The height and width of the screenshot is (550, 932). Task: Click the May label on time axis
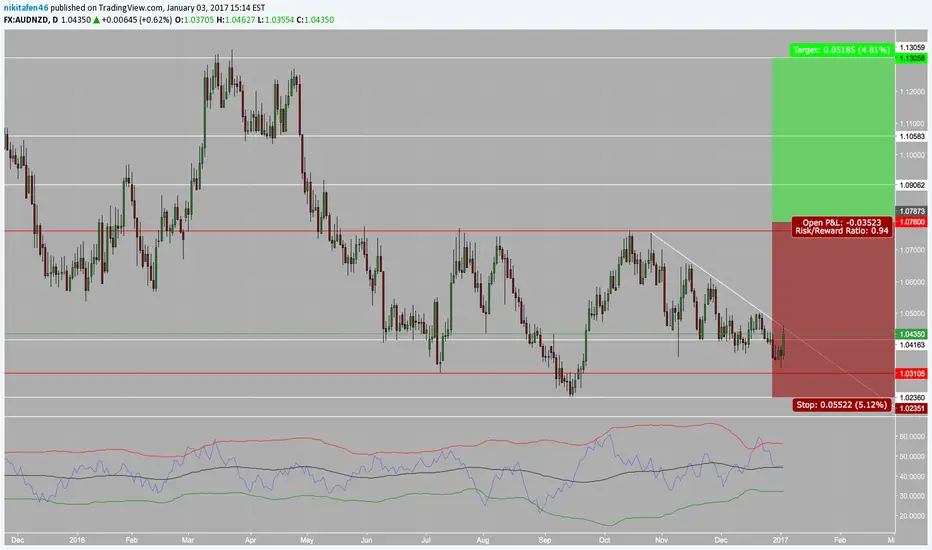pos(307,540)
